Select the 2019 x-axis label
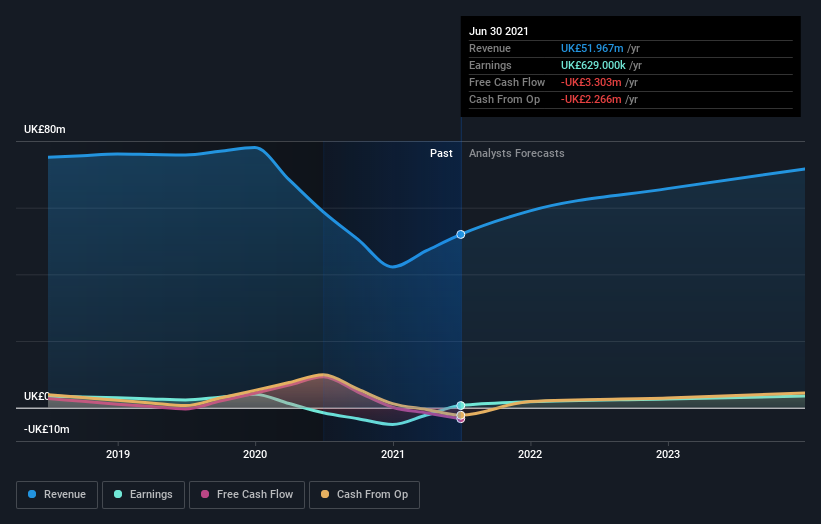821x524 pixels. click(x=118, y=454)
